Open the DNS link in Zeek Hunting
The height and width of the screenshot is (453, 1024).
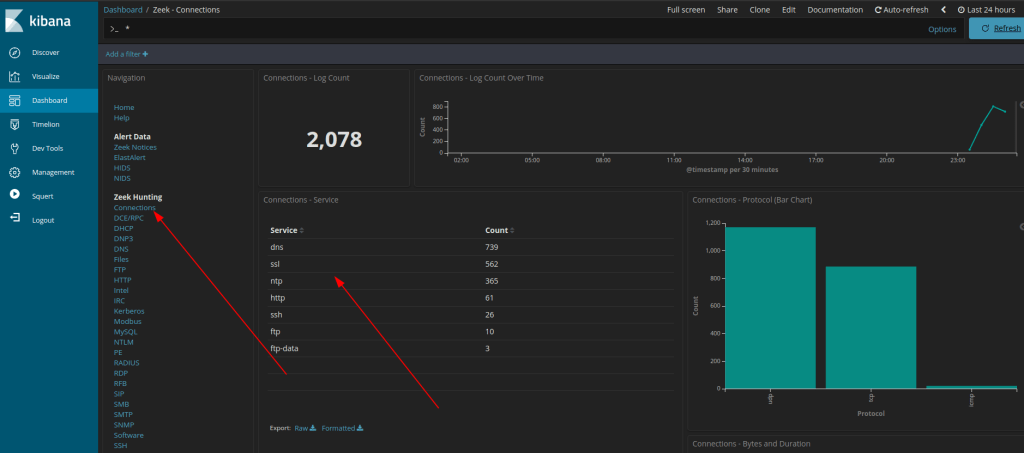[121, 249]
